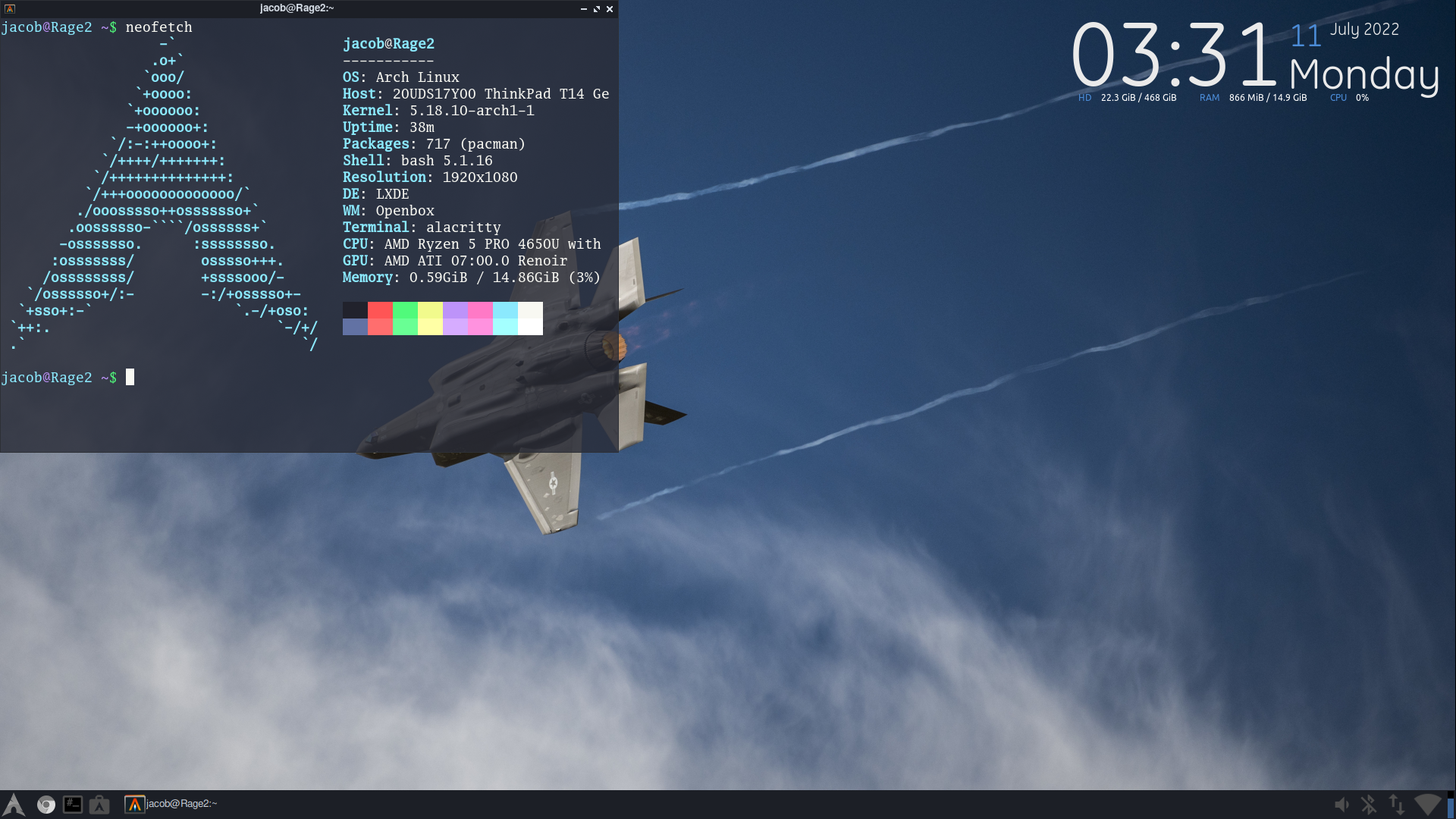Image resolution: width=1456 pixels, height=819 pixels.
Task: Open the disabled Bluetooth tray icon
Action: coord(1369,805)
